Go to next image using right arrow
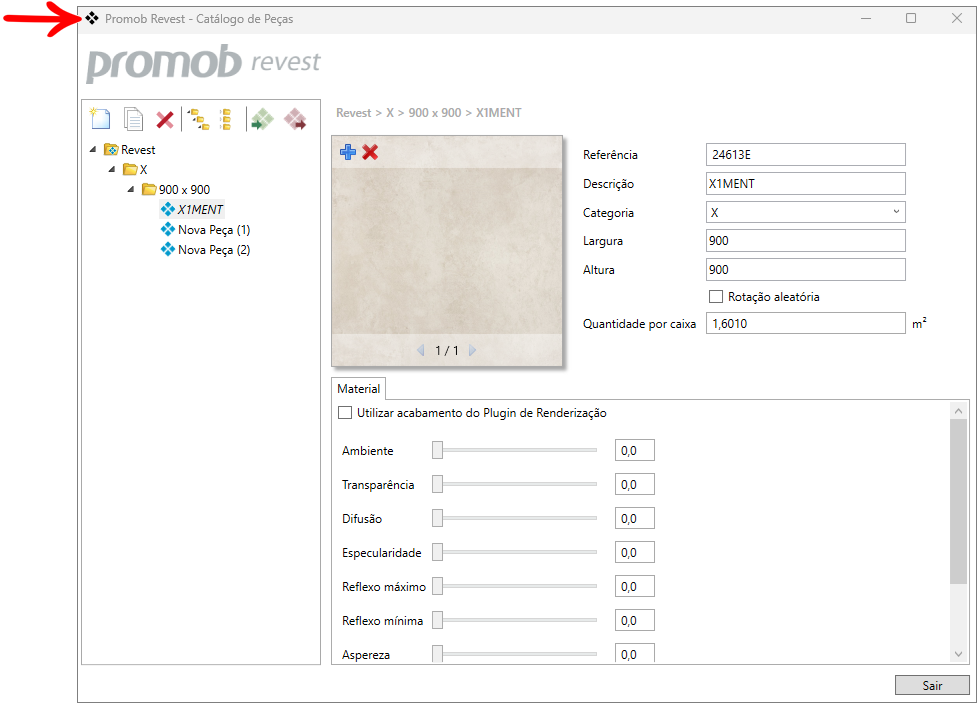Image resolution: width=977 pixels, height=703 pixels. click(x=473, y=351)
